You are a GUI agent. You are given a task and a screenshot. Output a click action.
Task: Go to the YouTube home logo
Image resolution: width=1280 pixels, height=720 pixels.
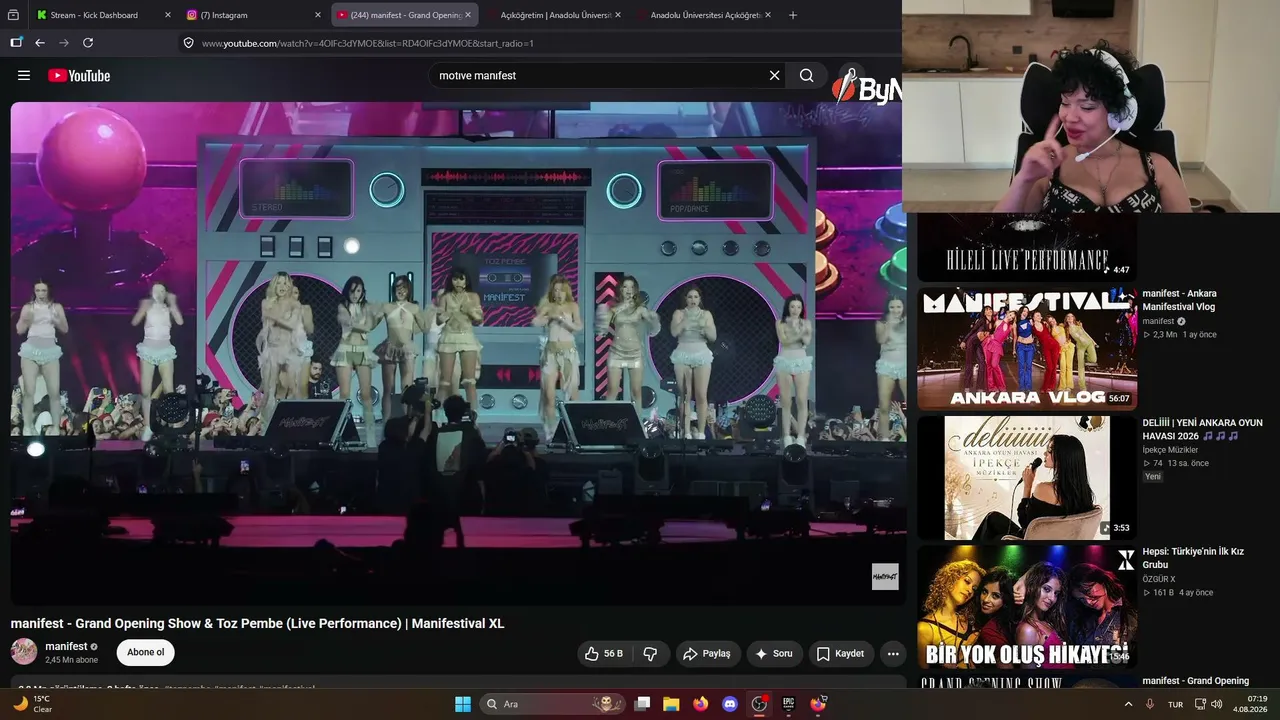(79, 76)
